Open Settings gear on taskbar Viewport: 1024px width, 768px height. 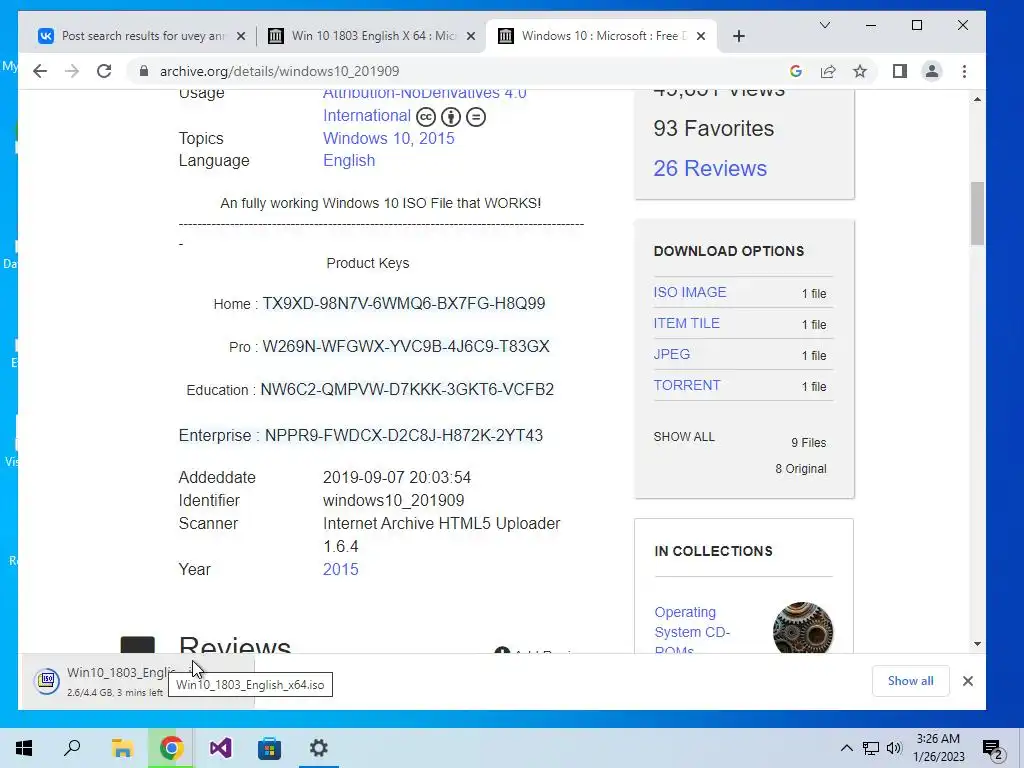(x=319, y=748)
